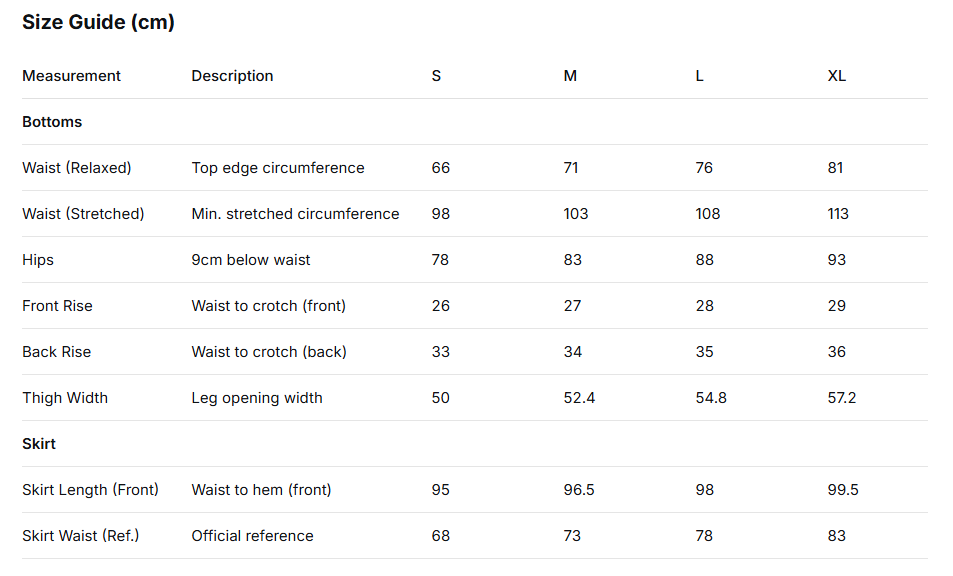This screenshot has width=953, height=576.
Task: Click the 52.4 Thigh Width value
Action: 579,398
